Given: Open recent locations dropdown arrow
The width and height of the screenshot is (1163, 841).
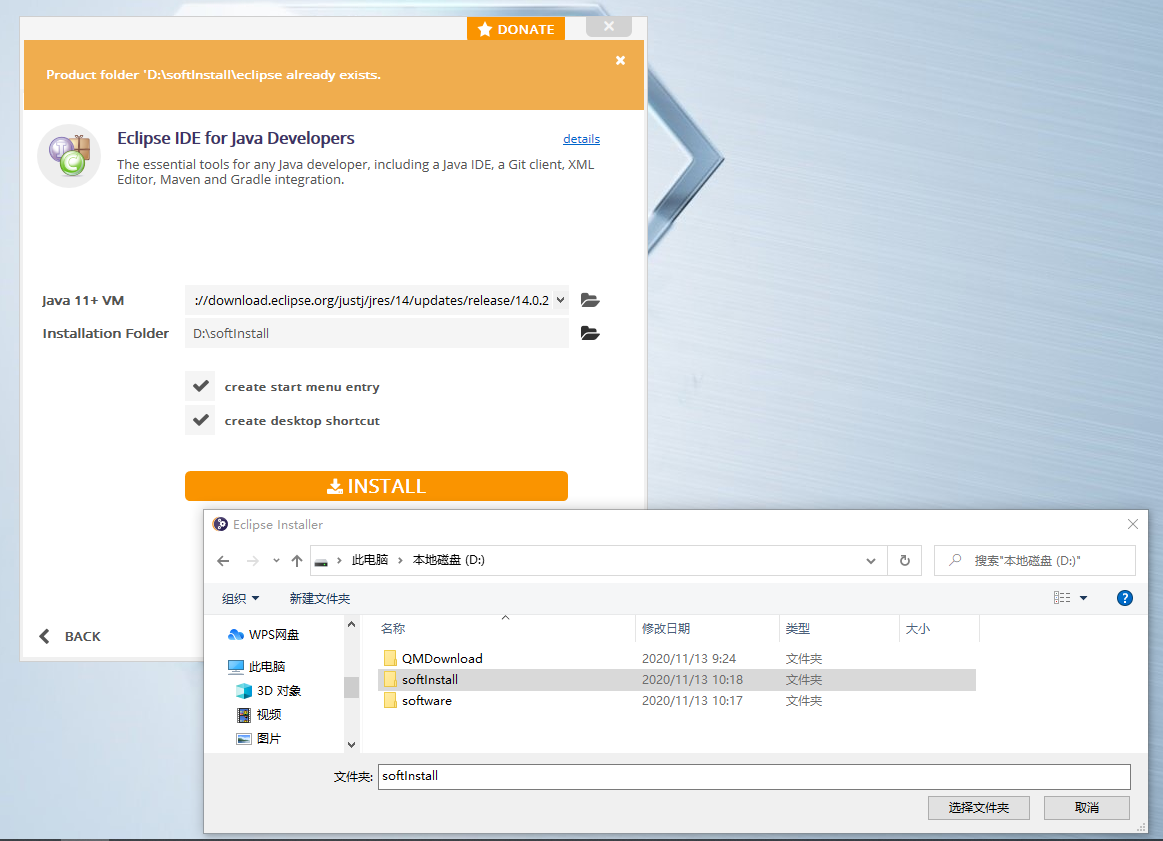Looking at the screenshot, I should [276, 561].
